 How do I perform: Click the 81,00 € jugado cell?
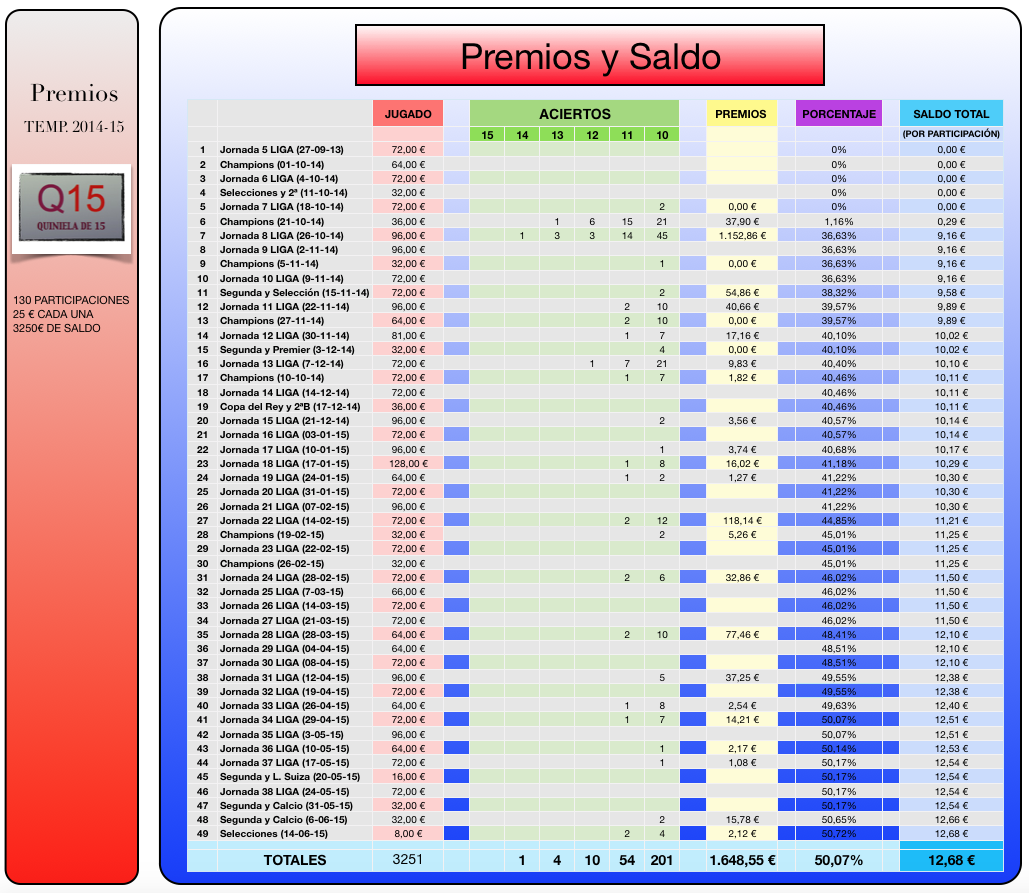(408, 335)
